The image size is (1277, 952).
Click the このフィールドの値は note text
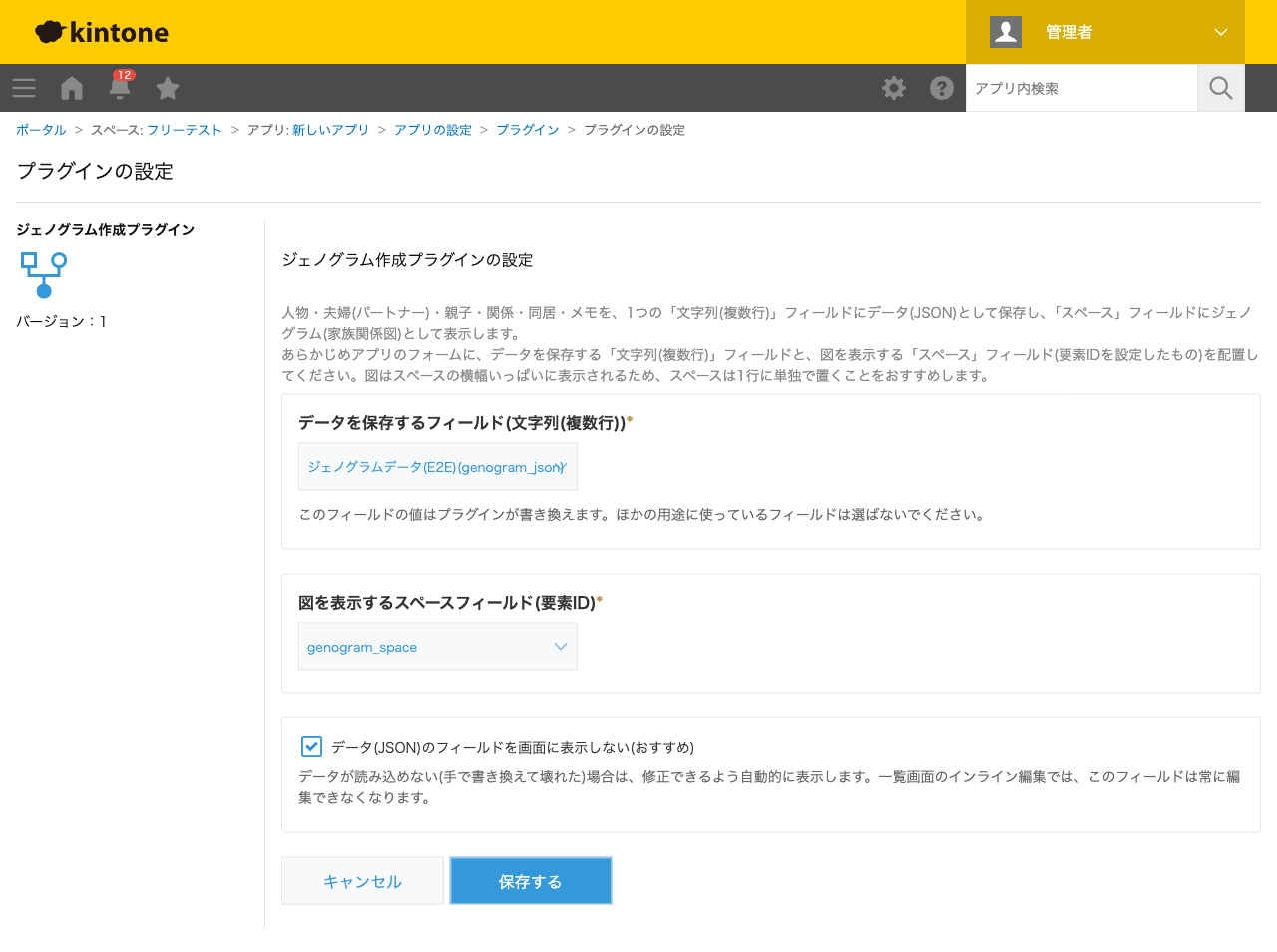pyautogui.click(x=642, y=515)
